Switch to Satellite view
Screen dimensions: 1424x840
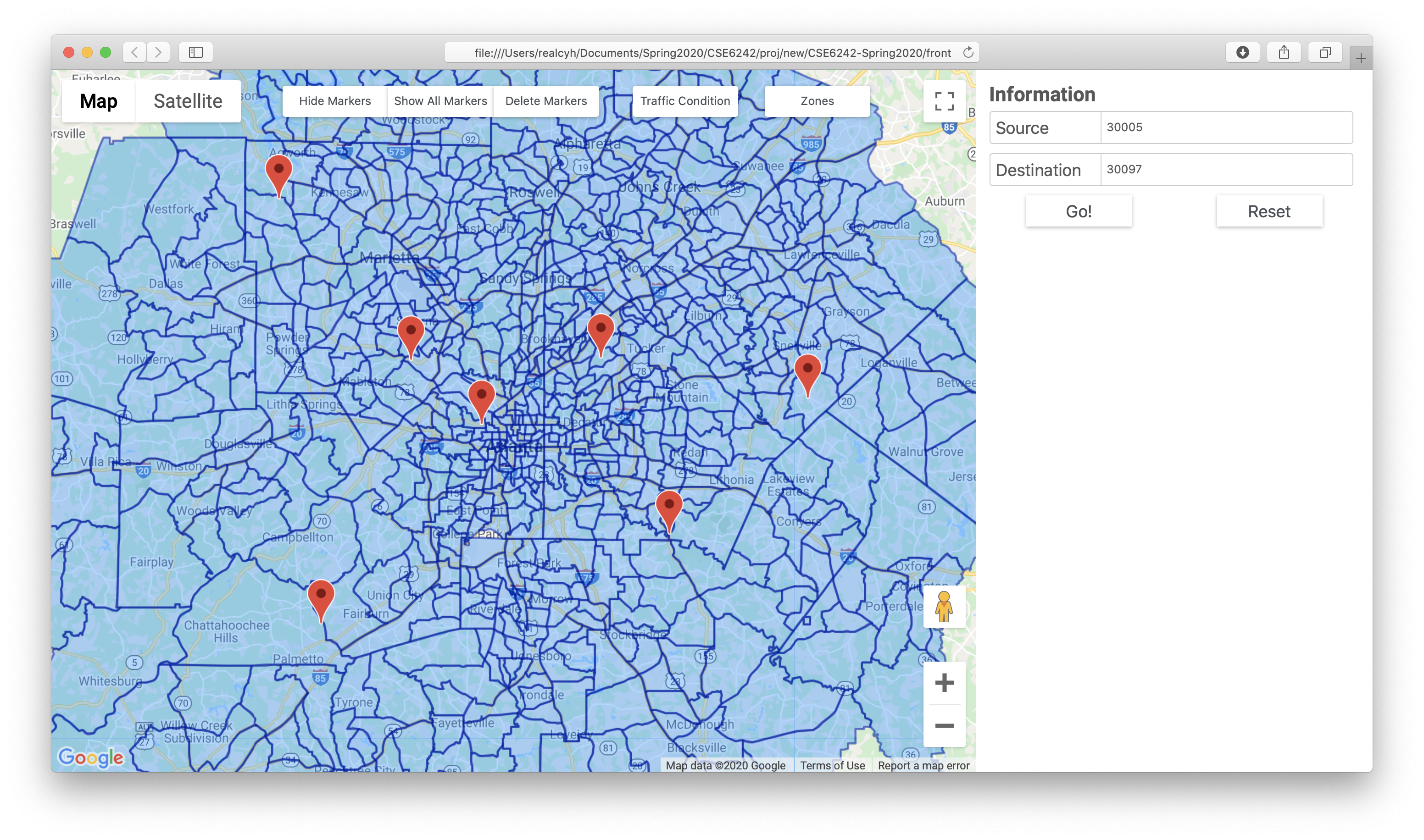pos(188,101)
